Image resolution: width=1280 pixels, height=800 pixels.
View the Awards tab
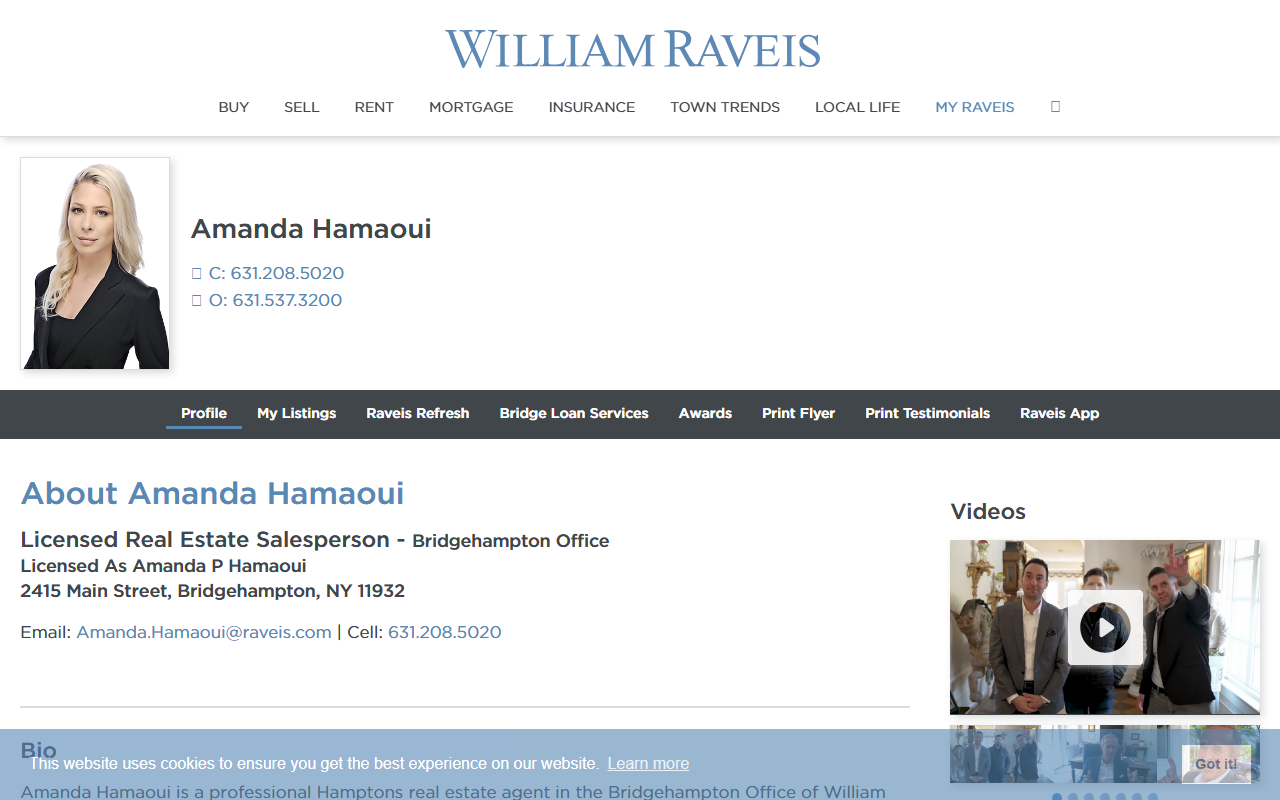(705, 413)
